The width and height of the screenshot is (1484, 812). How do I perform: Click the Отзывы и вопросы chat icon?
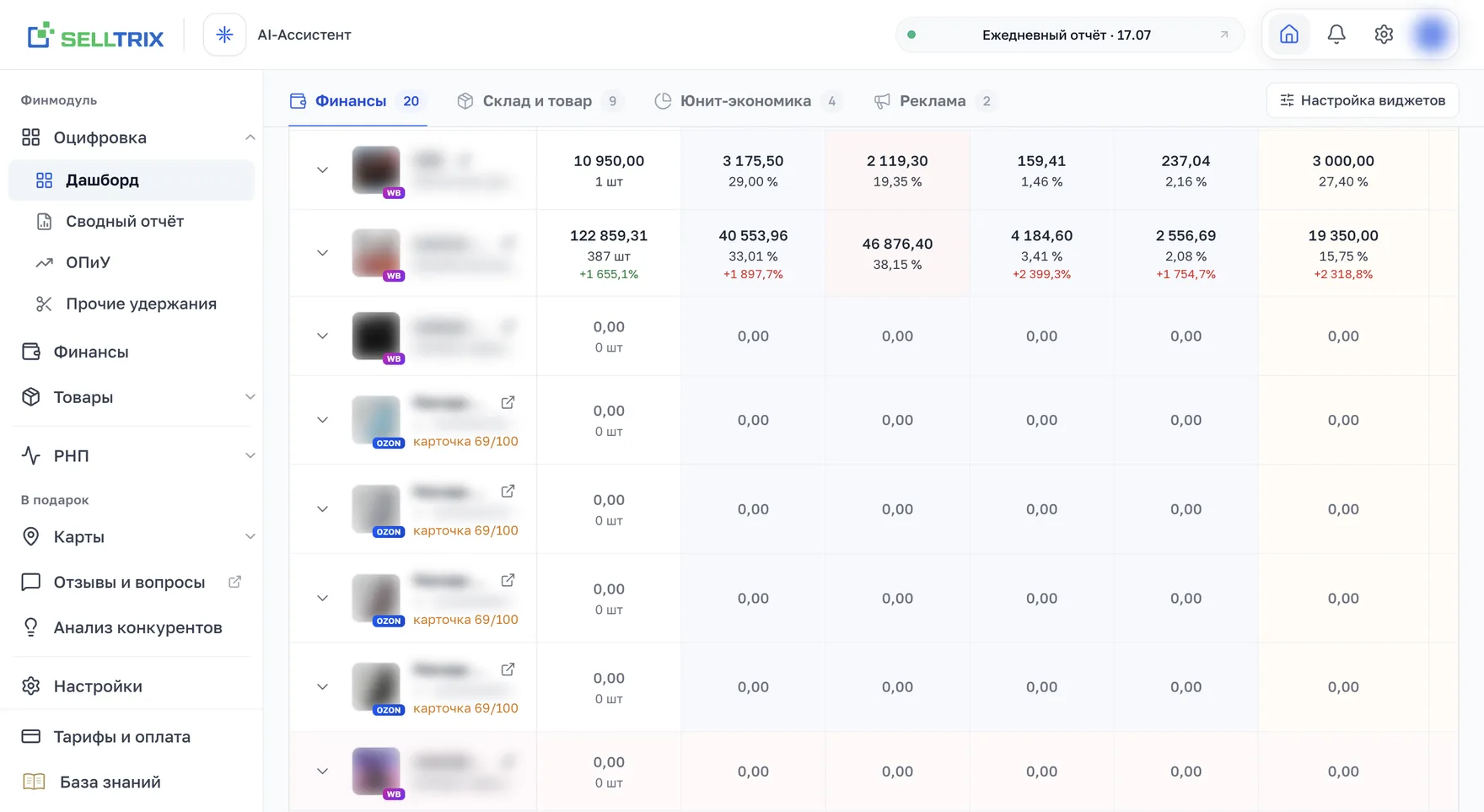pos(31,582)
